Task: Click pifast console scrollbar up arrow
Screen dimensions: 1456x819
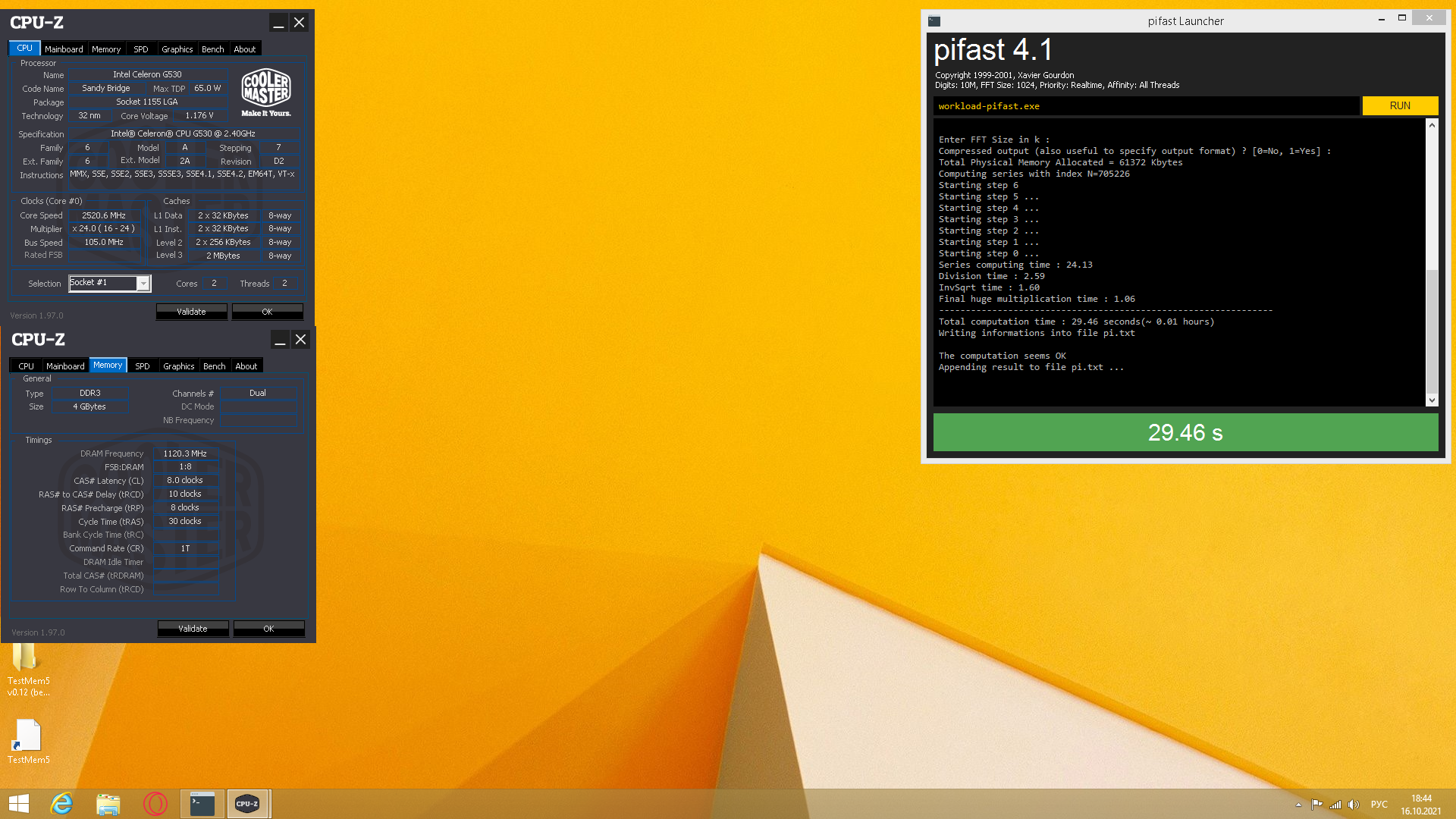Action: [x=1432, y=125]
